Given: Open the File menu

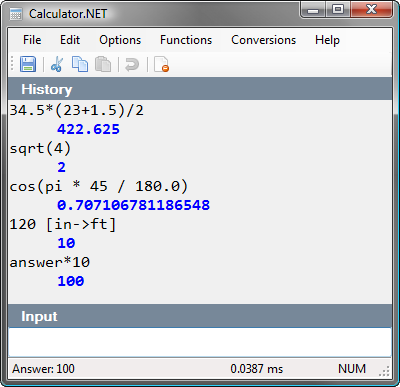Looking at the screenshot, I should 32,40.
